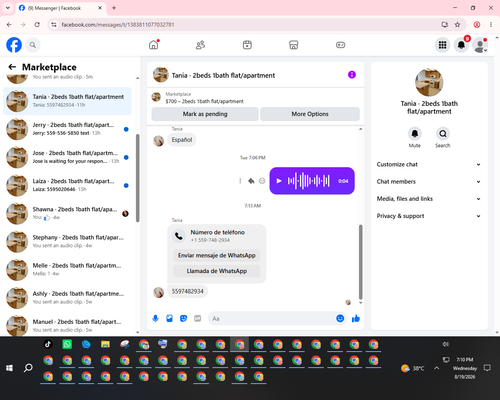Open the Facebook search icon

pyautogui.click(x=33, y=45)
